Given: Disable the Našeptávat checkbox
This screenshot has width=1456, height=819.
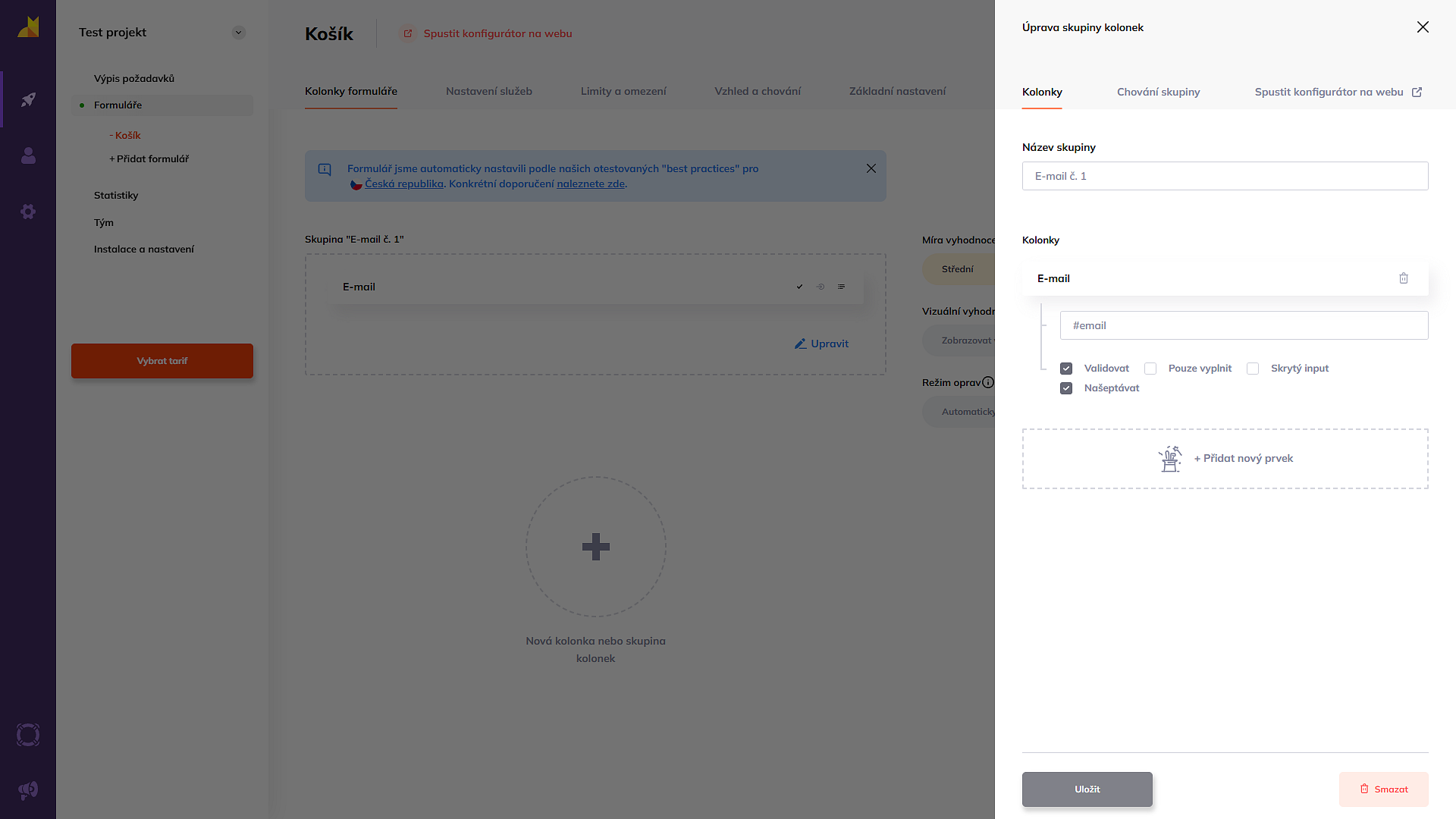Looking at the screenshot, I should point(1066,388).
